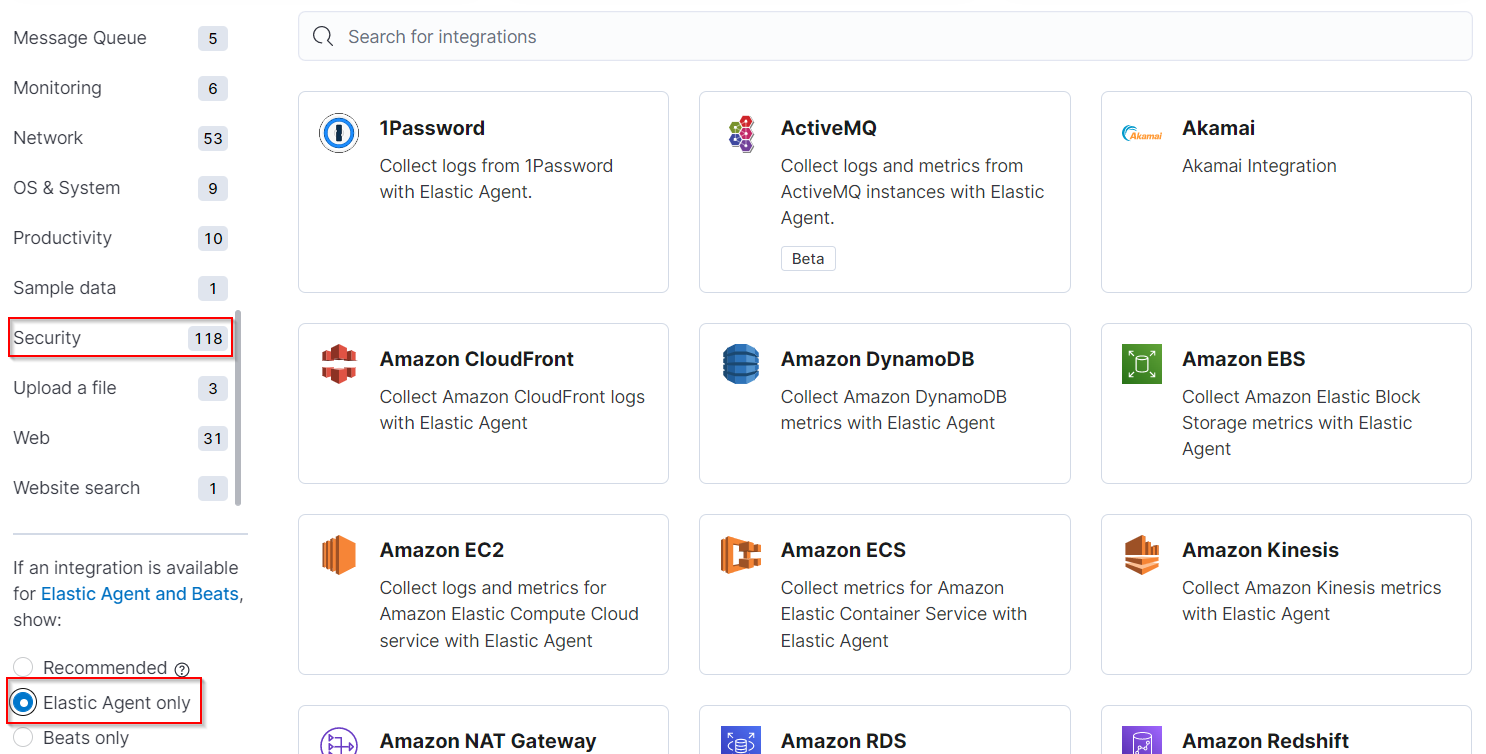This screenshot has height=754, width=1486.
Task: Click the search magnifier icon
Action: pos(322,37)
